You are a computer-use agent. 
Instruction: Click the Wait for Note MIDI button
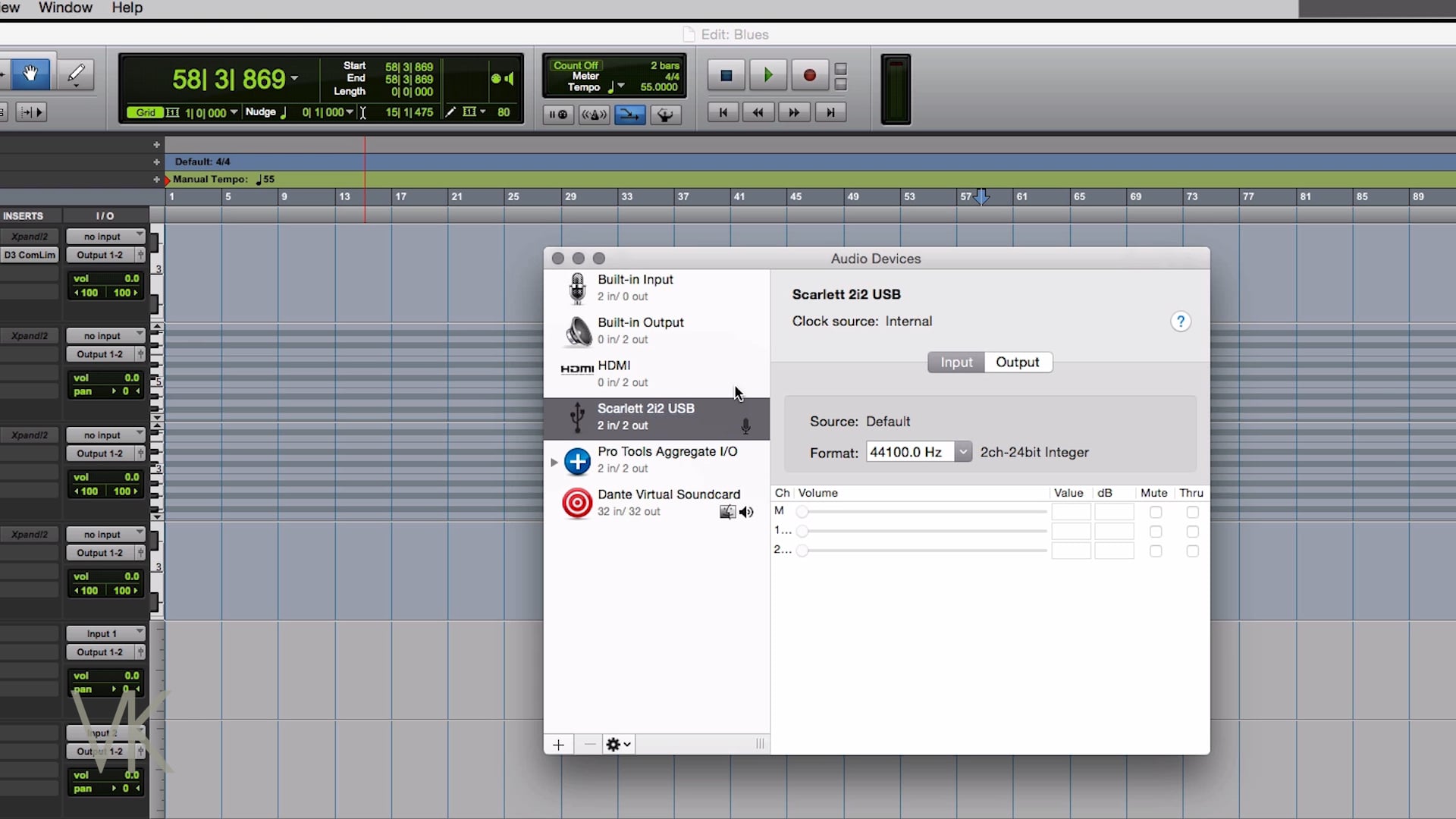pyautogui.click(x=558, y=115)
